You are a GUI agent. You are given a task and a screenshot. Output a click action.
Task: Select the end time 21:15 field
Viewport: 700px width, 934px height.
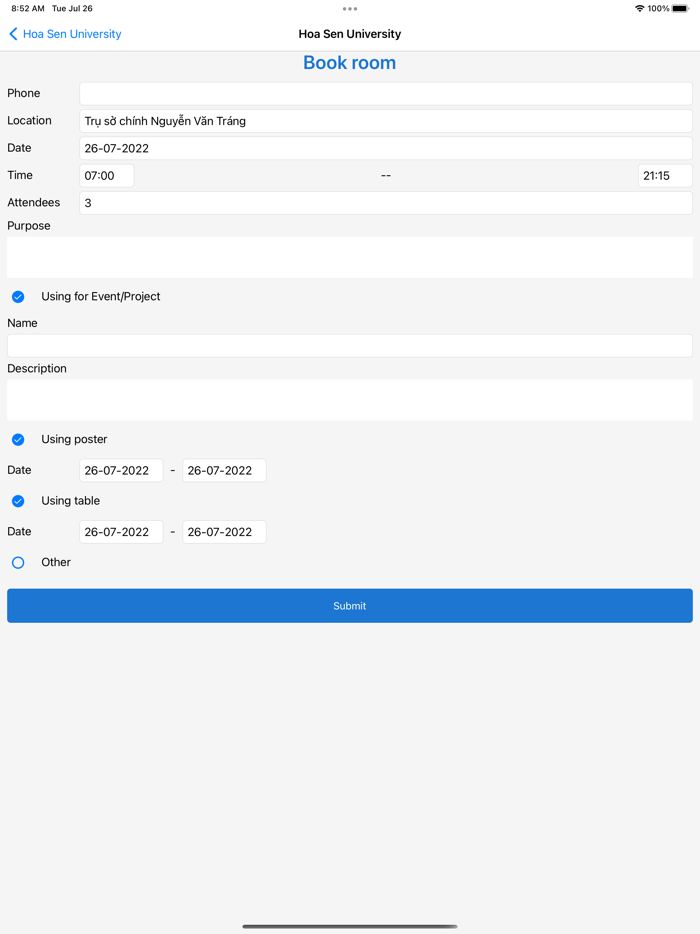665,176
